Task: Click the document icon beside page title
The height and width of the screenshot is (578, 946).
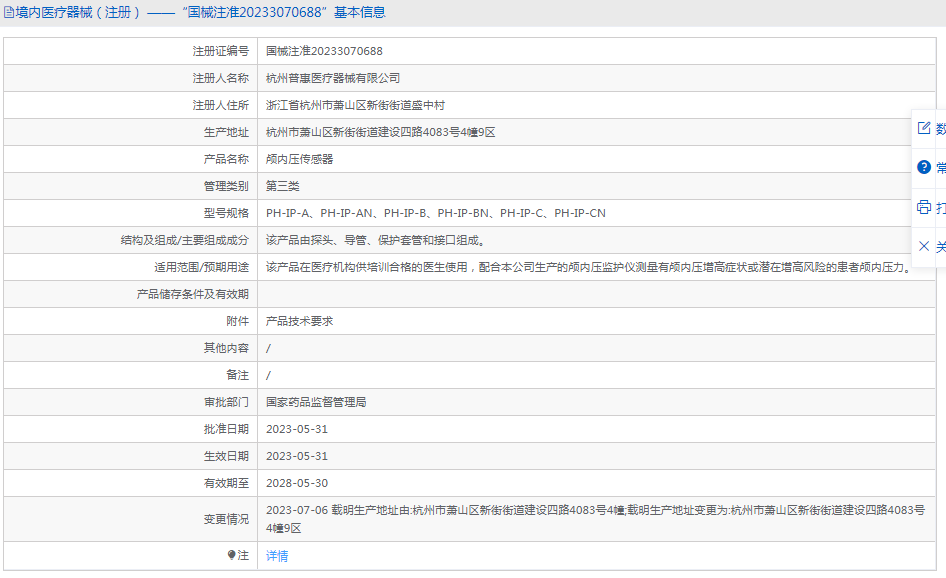Action: point(9,13)
